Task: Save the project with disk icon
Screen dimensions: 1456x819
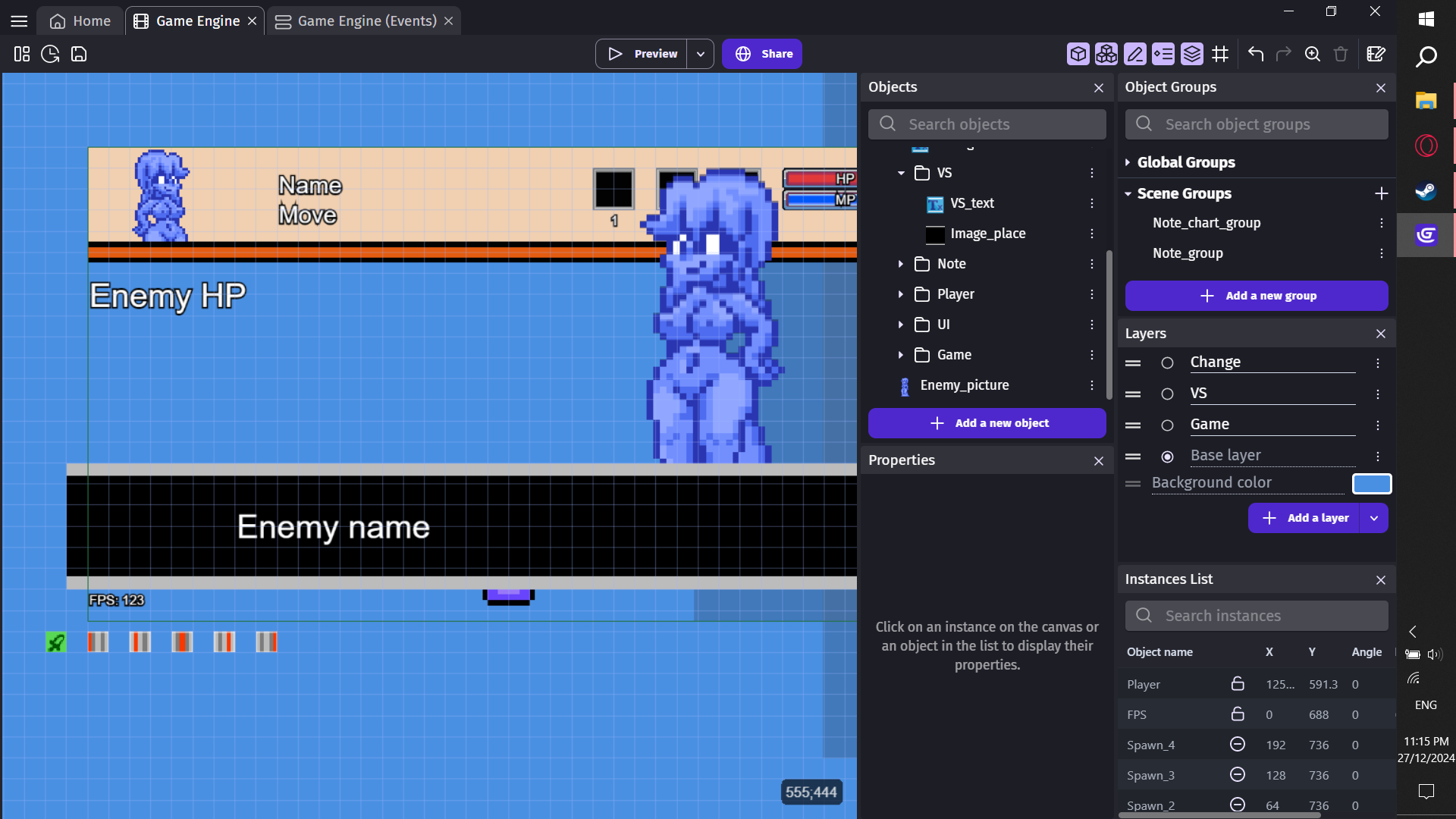Action: (79, 54)
